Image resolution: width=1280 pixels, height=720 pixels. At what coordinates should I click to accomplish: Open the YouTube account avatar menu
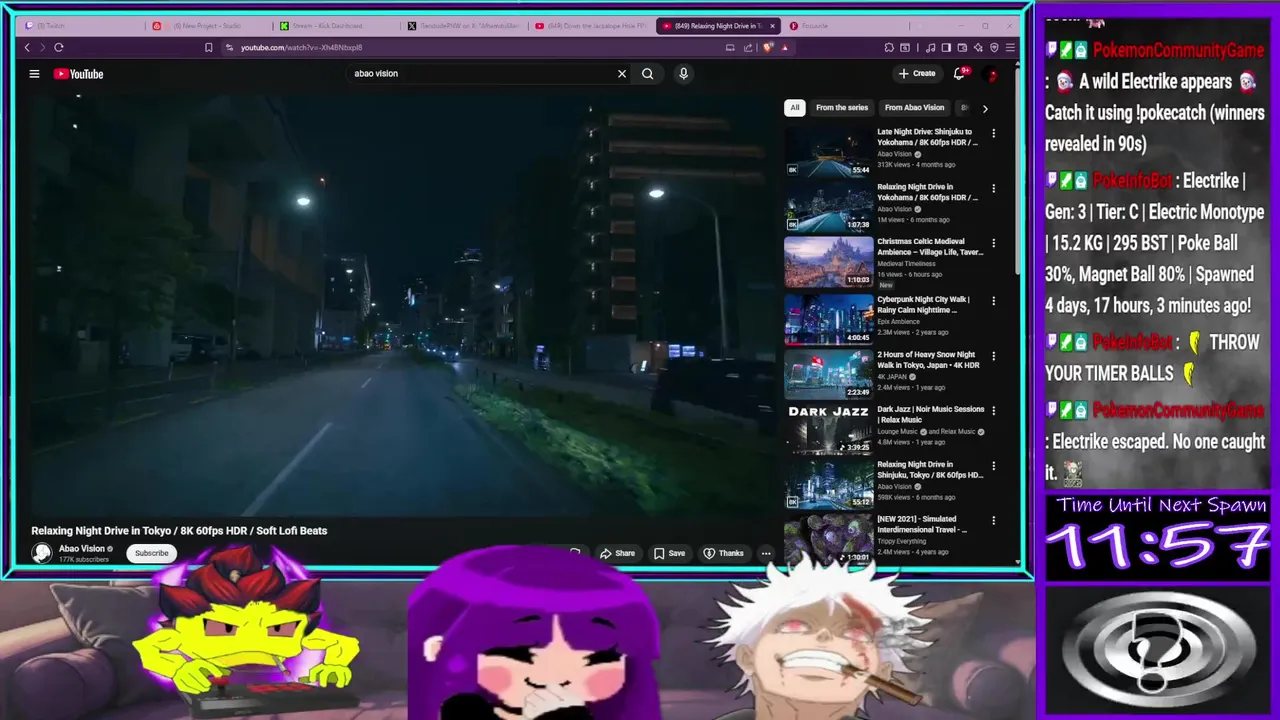click(991, 74)
